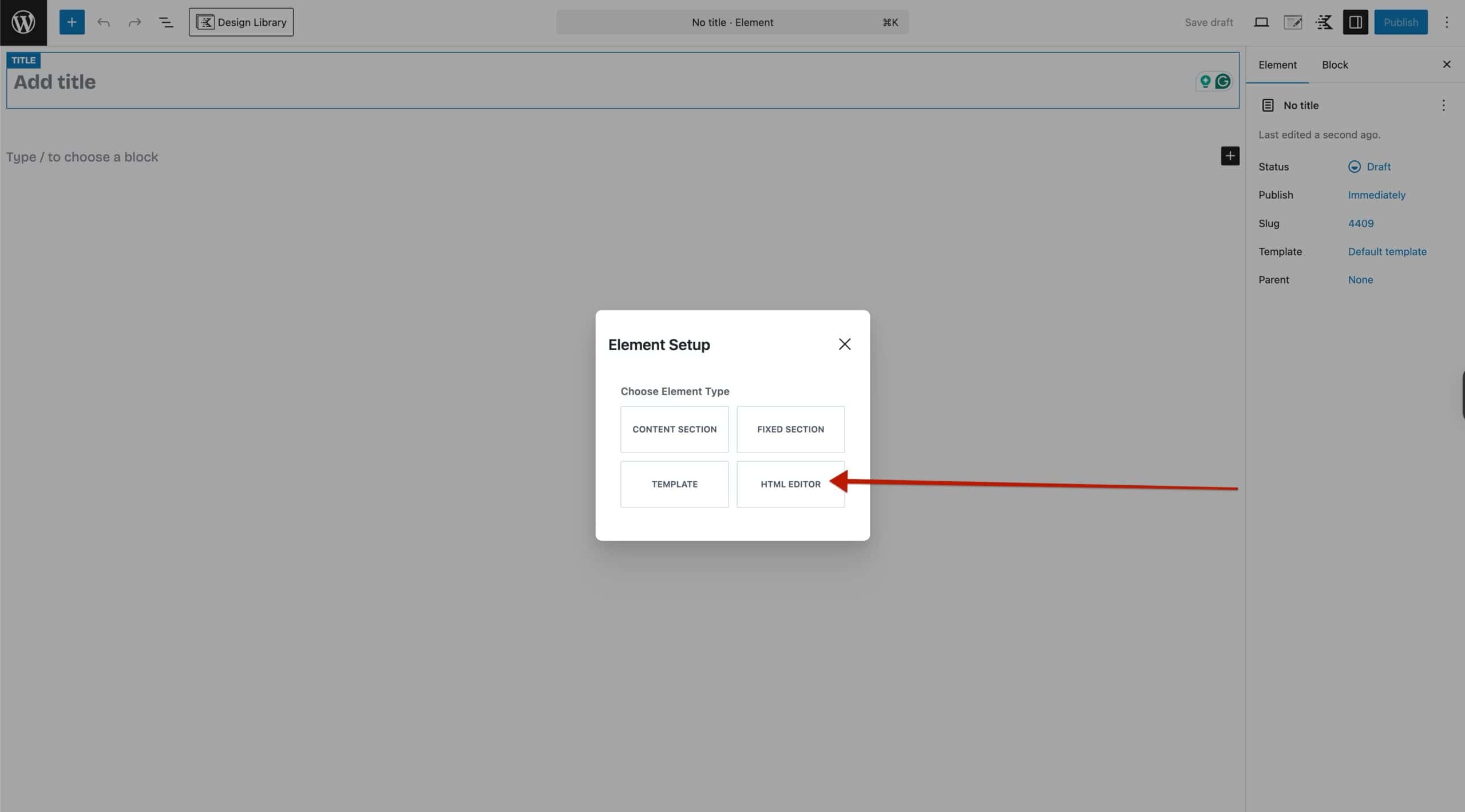Click the Undo arrow icon
Screen dimensions: 1465x812
tap(104, 22)
